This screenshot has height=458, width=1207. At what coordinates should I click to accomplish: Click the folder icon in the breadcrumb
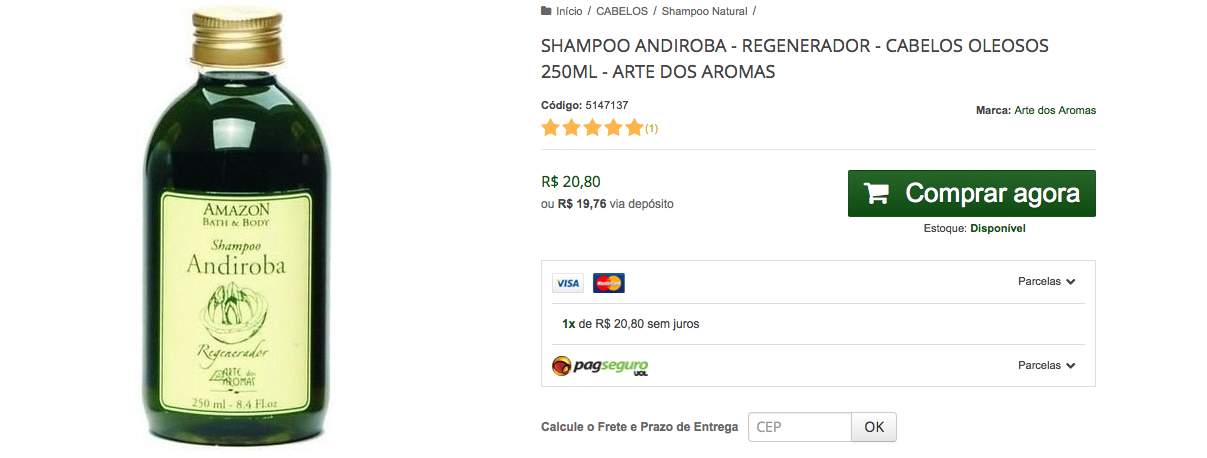546,11
